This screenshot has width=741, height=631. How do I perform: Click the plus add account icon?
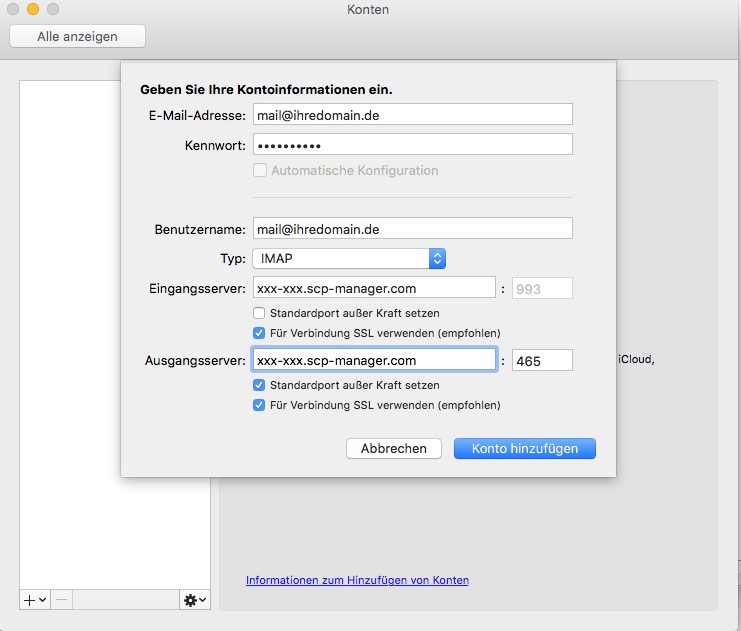(x=29, y=599)
